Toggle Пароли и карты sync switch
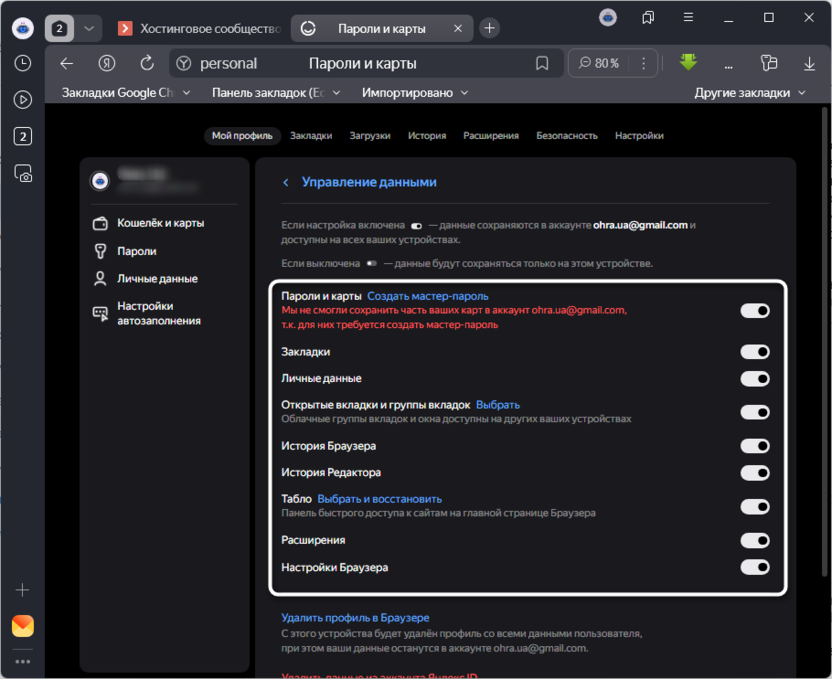The height and width of the screenshot is (679, 832). (x=755, y=311)
